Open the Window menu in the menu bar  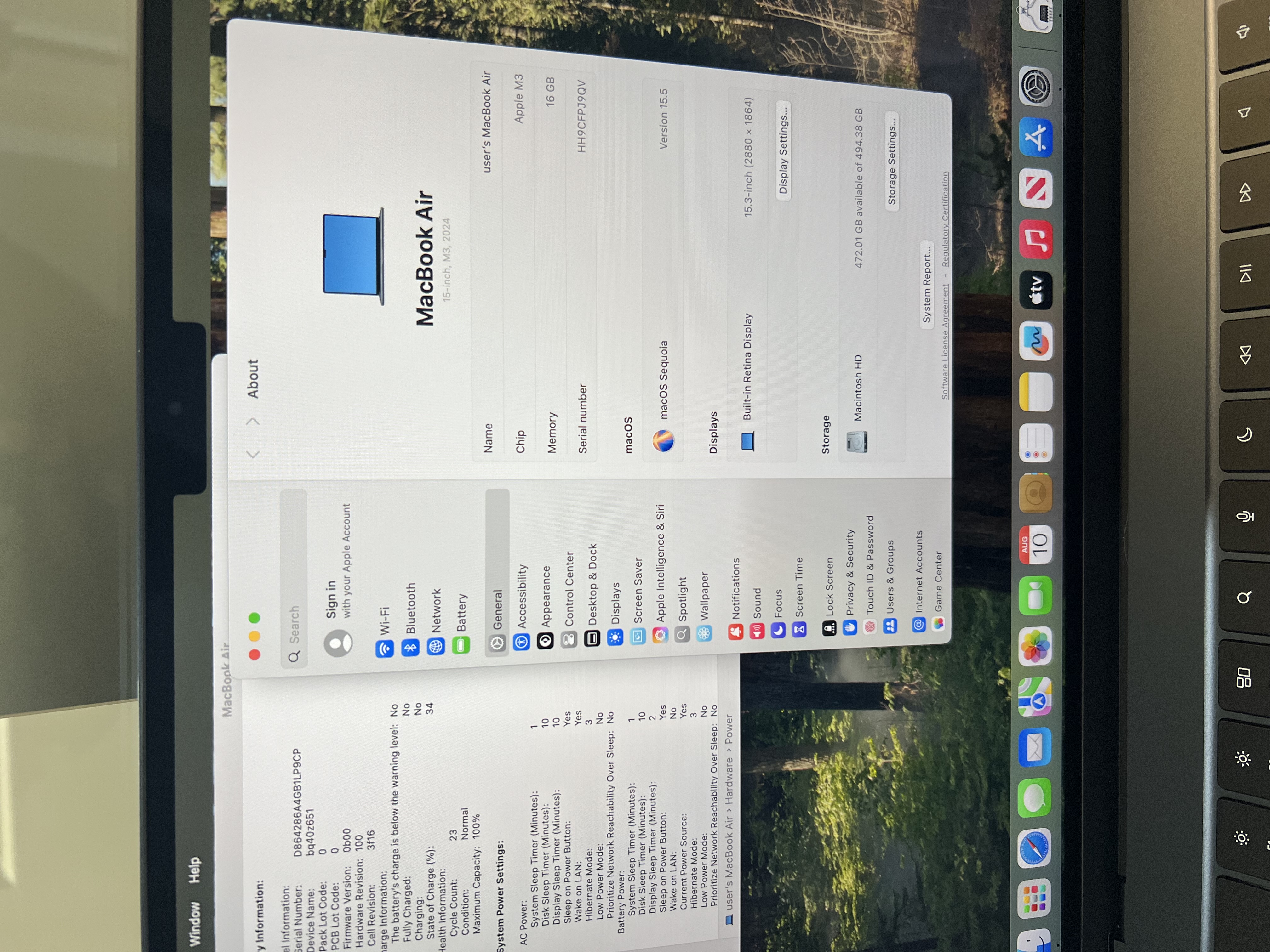[x=195, y=923]
